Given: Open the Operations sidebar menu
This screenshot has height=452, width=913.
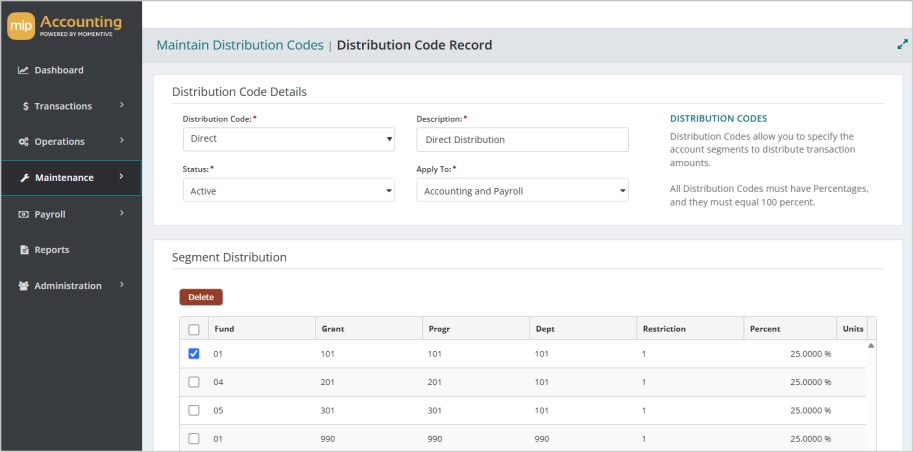Looking at the screenshot, I should coord(71,142).
